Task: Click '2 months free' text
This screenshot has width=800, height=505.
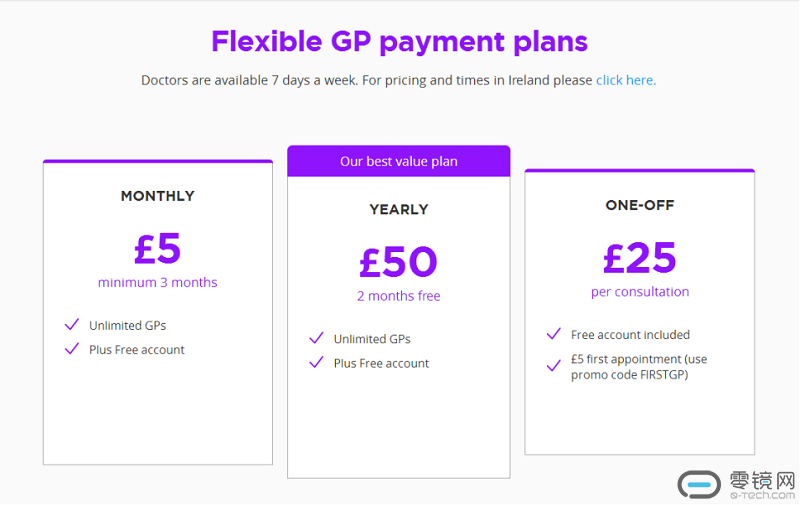Action: coord(399,296)
